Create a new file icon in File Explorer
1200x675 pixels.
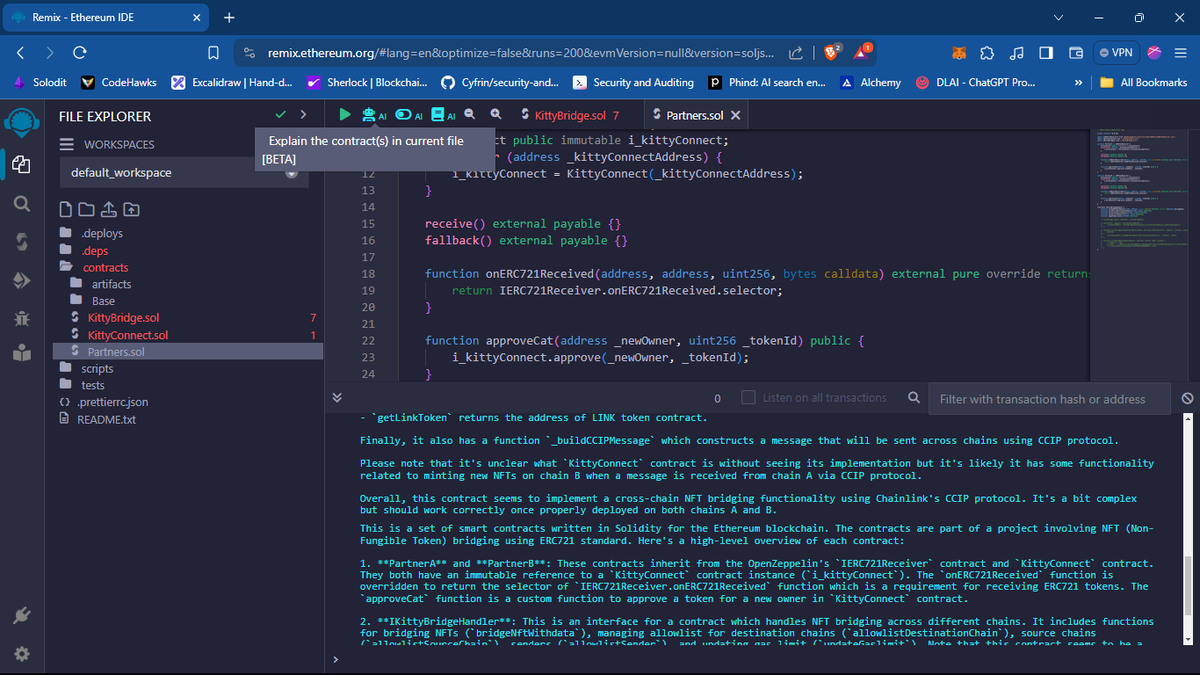coord(66,210)
